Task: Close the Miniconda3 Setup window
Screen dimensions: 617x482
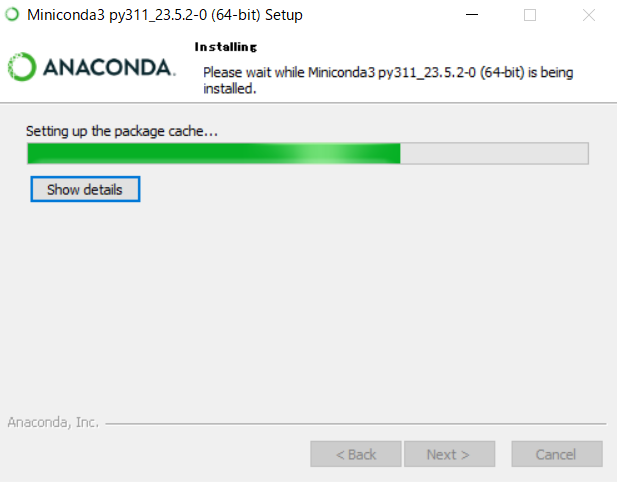Action: coord(589,15)
